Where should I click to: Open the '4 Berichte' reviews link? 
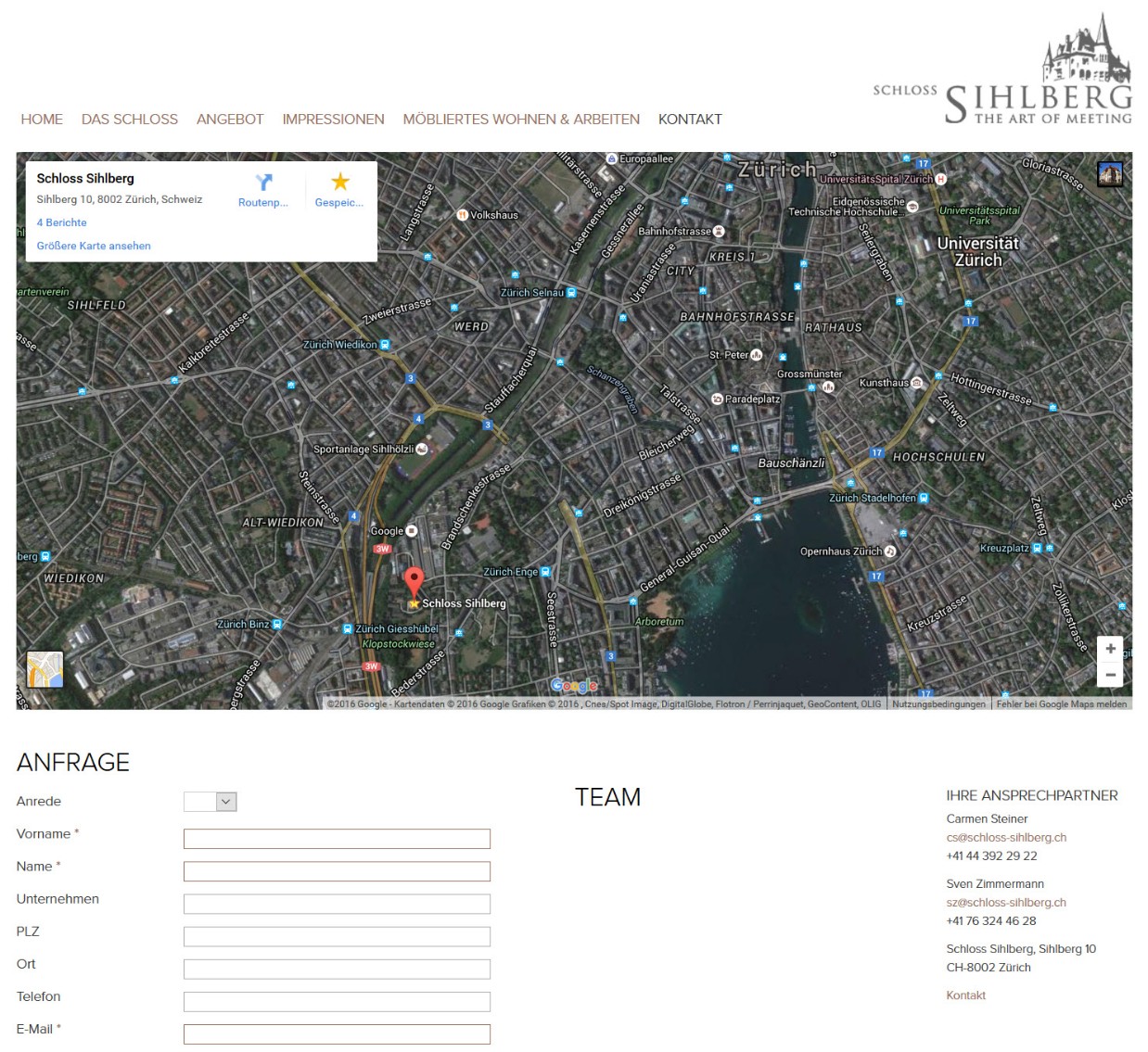61,222
